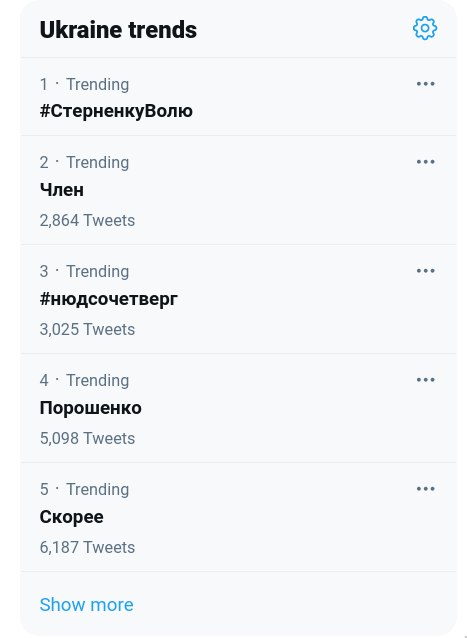Open the Член trending topic

[x=62, y=190]
